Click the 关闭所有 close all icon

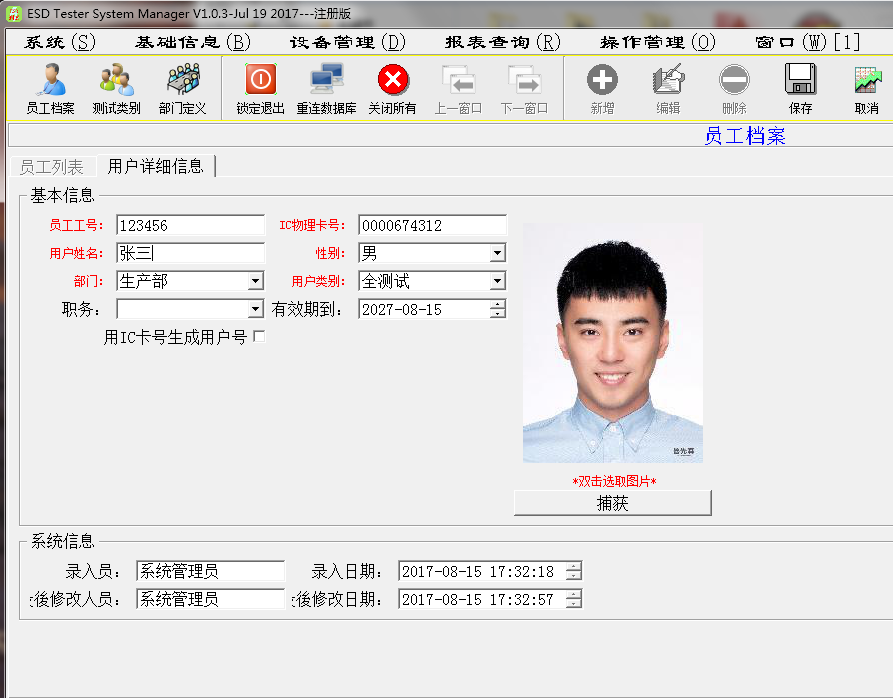click(x=392, y=88)
